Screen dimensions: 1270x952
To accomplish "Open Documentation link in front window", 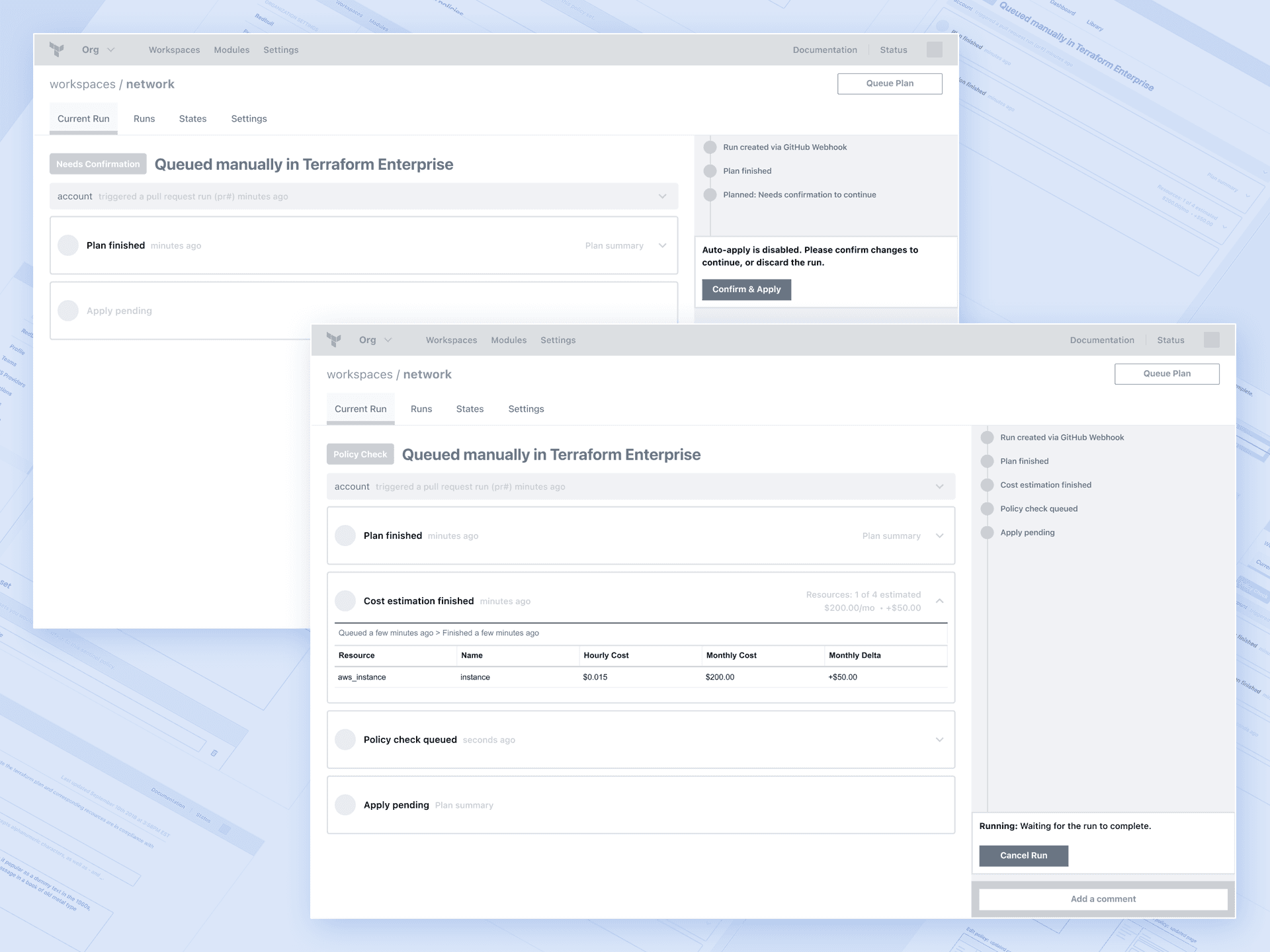I will pyautogui.click(x=1102, y=340).
